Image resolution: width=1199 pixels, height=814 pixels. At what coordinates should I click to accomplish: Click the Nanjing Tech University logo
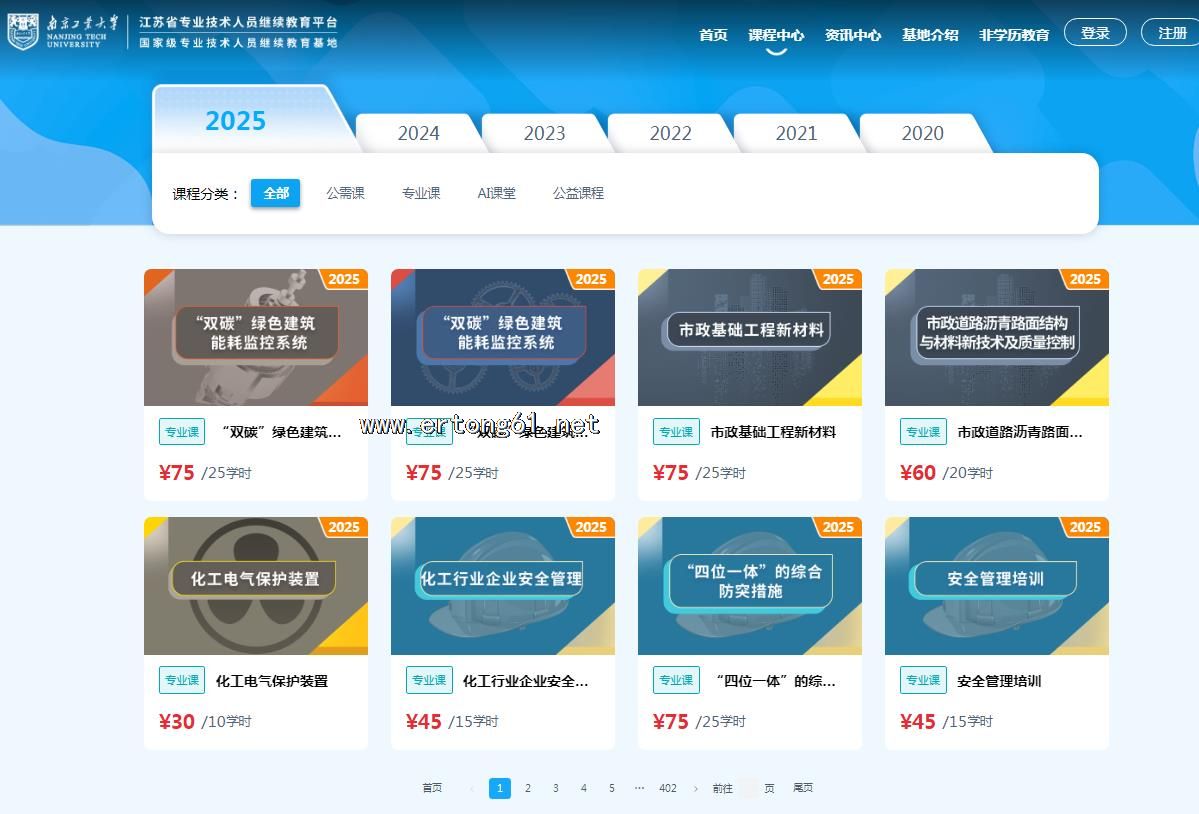tap(65, 31)
